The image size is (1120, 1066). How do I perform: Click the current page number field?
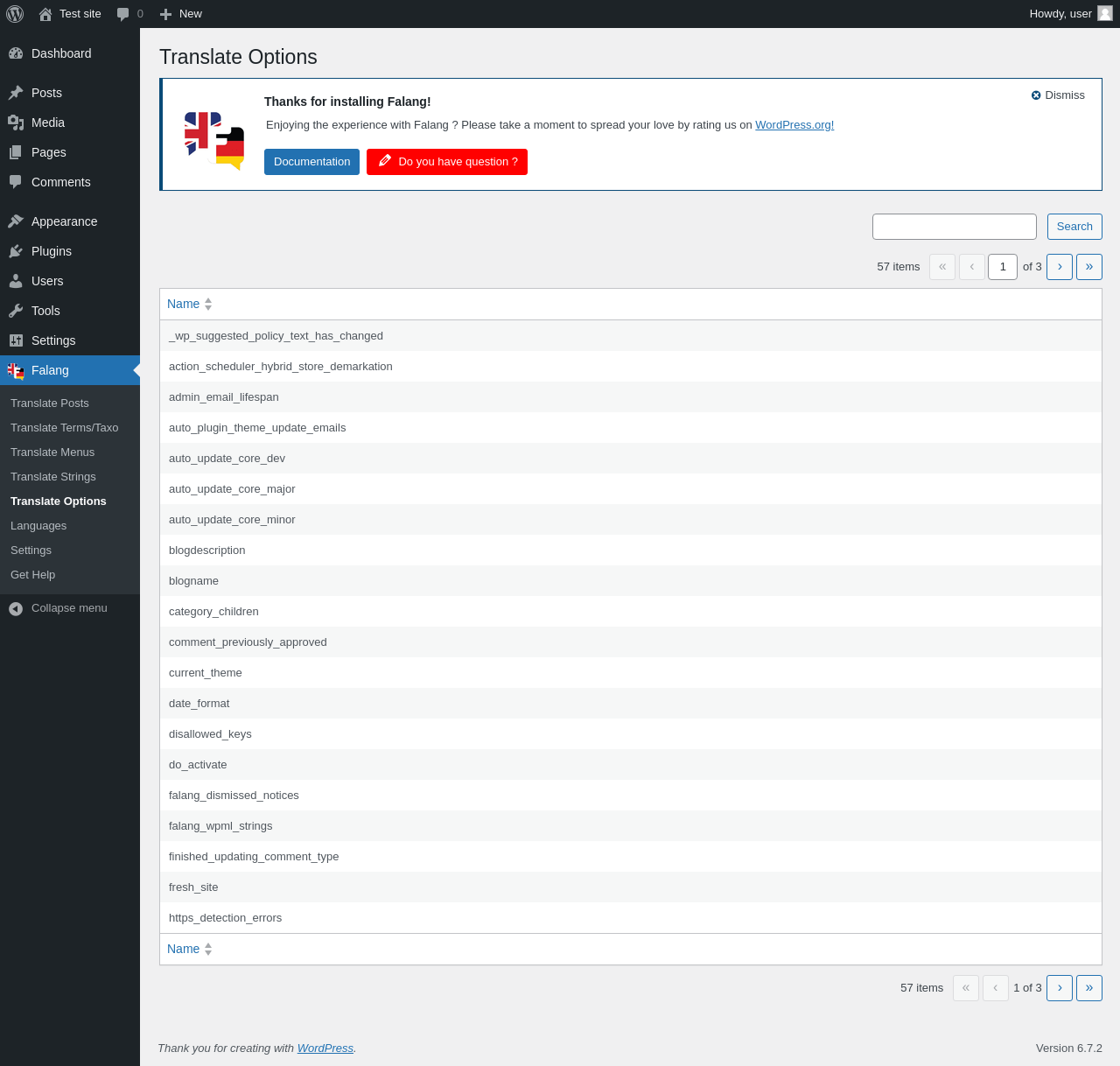pos(1003,267)
